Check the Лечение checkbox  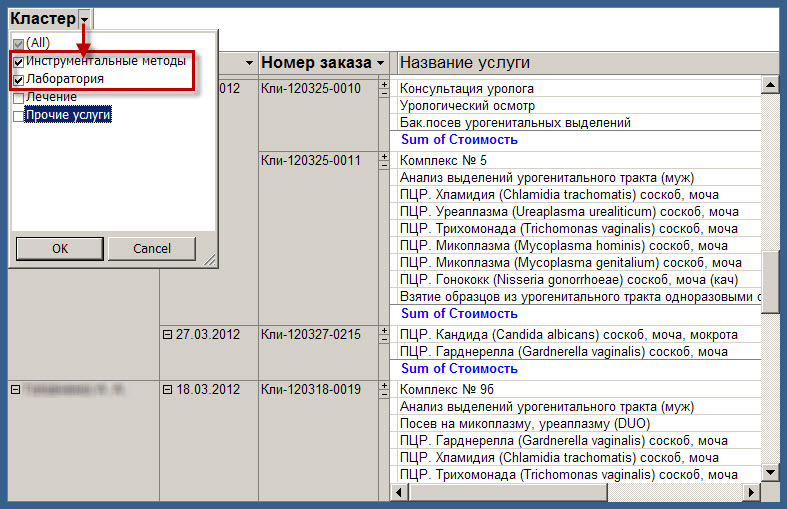[x=18, y=97]
